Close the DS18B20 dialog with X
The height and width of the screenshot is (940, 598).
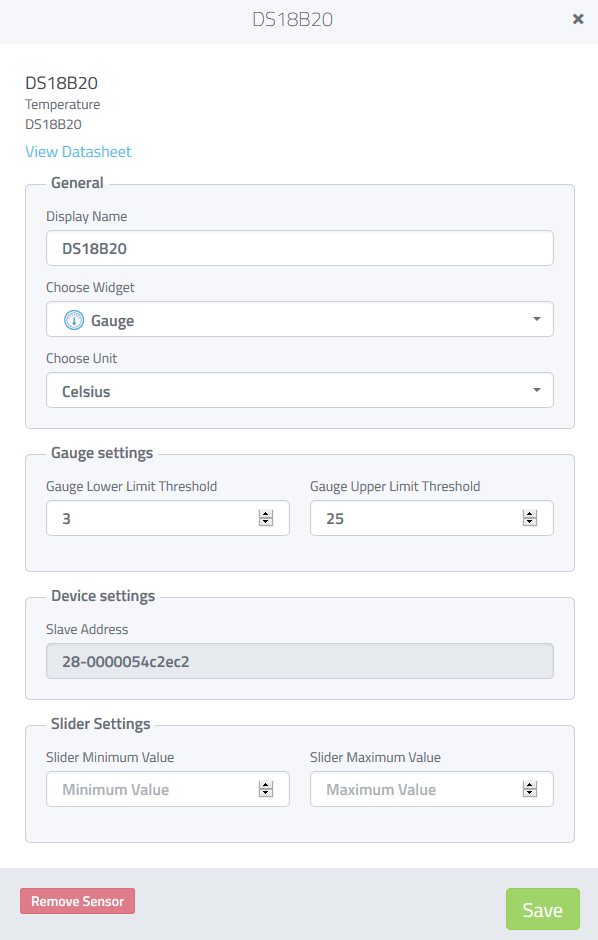click(x=578, y=19)
